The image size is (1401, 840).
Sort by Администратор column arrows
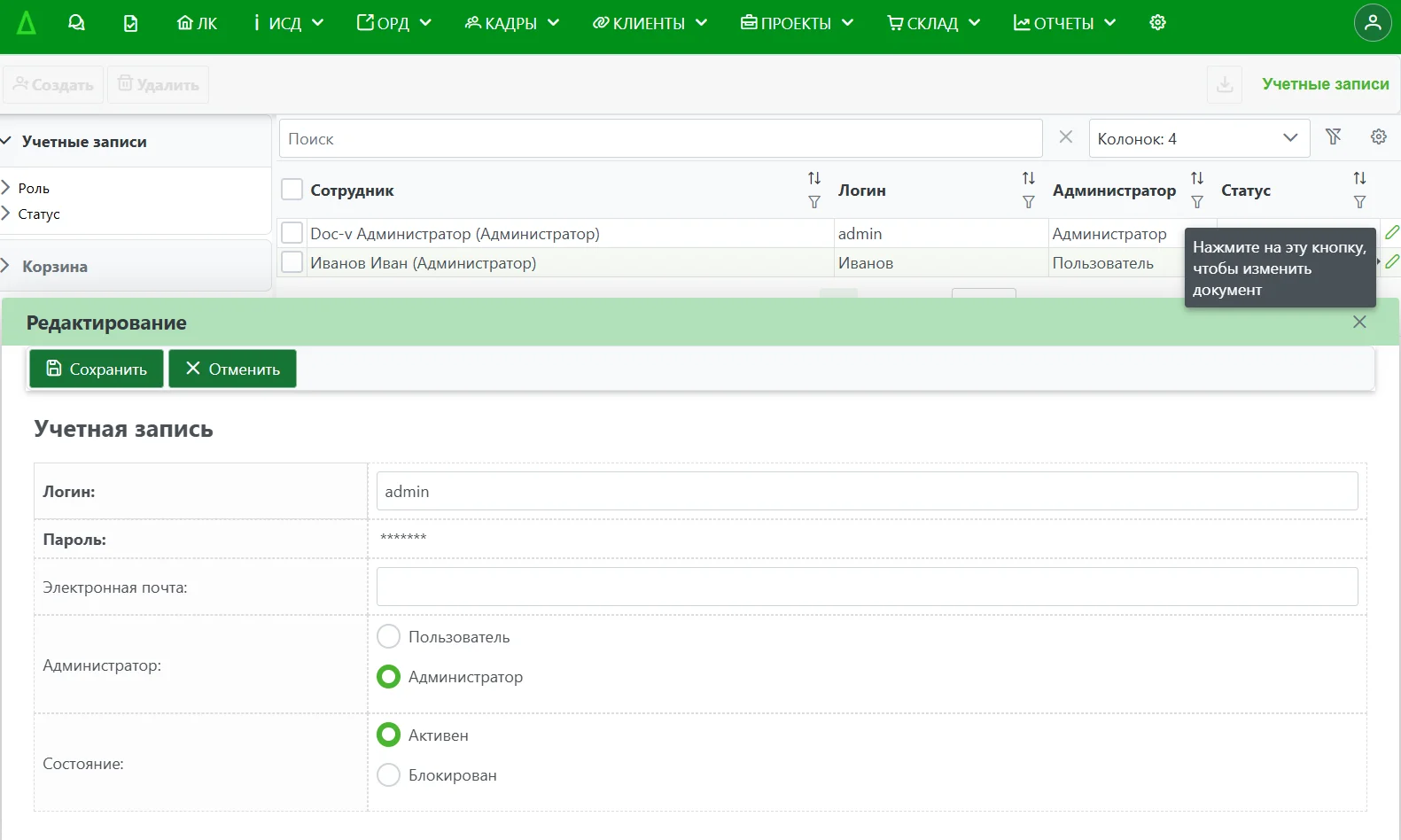point(1197,178)
